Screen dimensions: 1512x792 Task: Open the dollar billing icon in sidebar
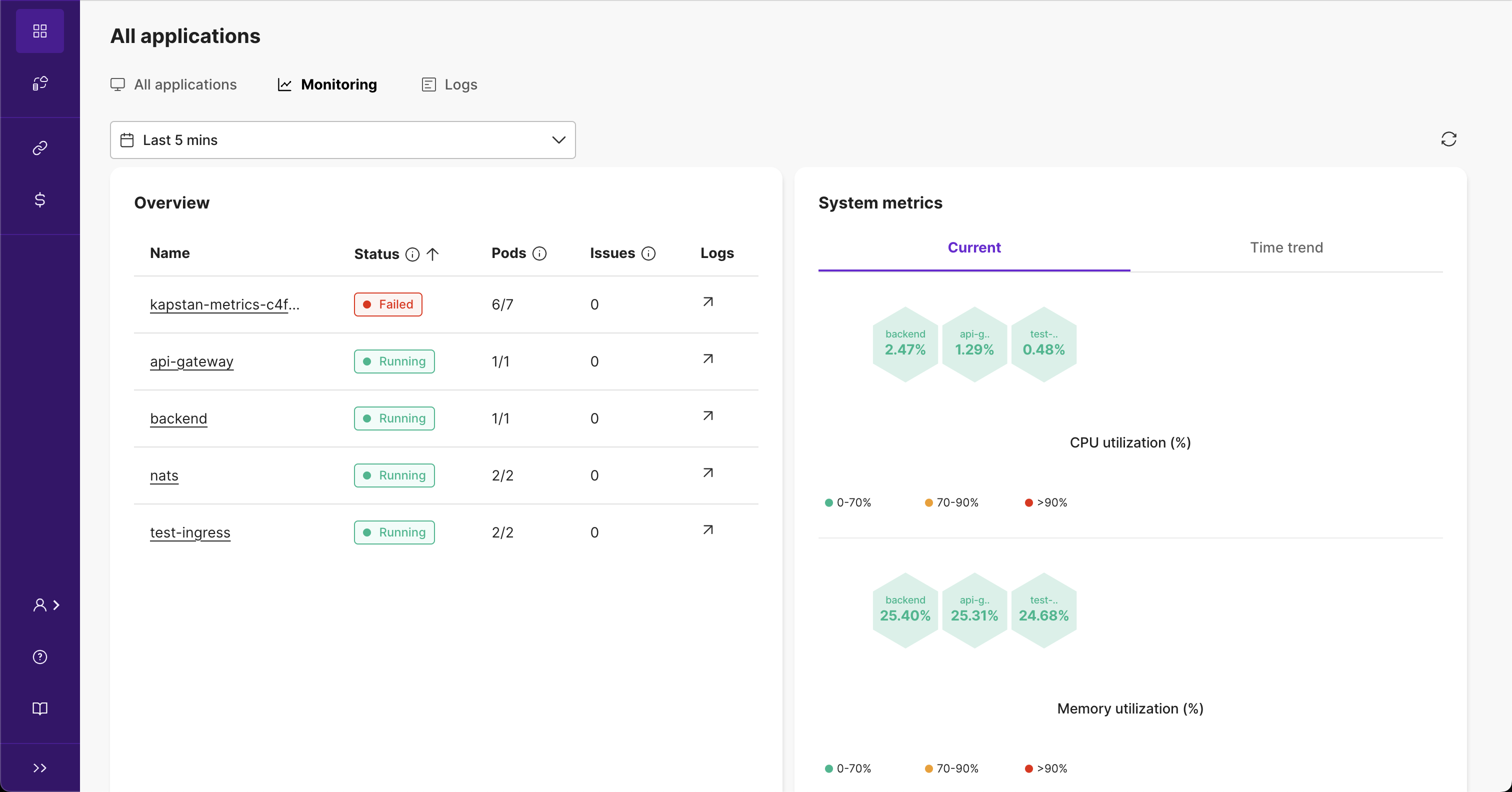click(x=40, y=199)
